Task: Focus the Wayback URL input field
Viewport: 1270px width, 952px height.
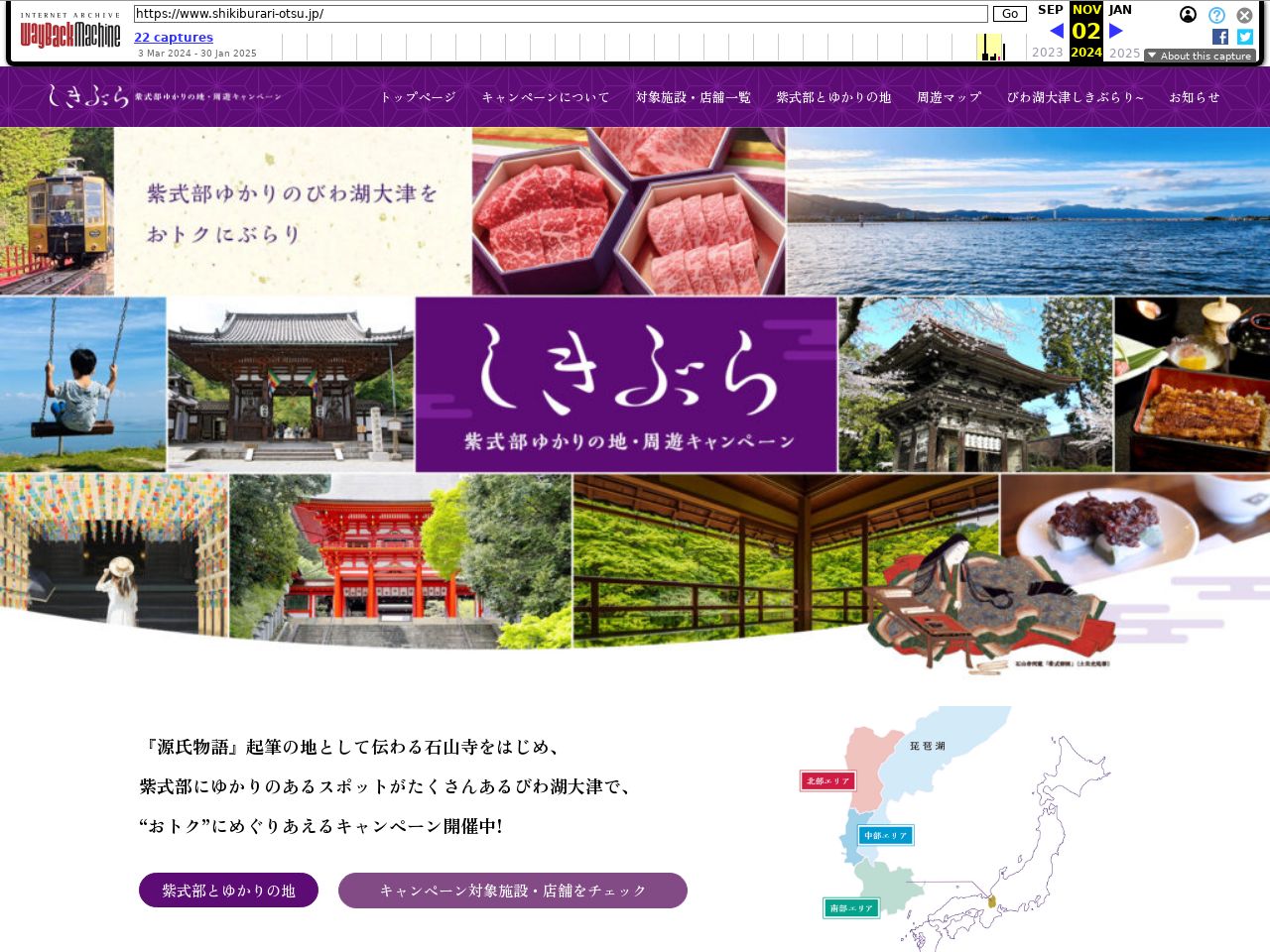Action: [x=561, y=14]
